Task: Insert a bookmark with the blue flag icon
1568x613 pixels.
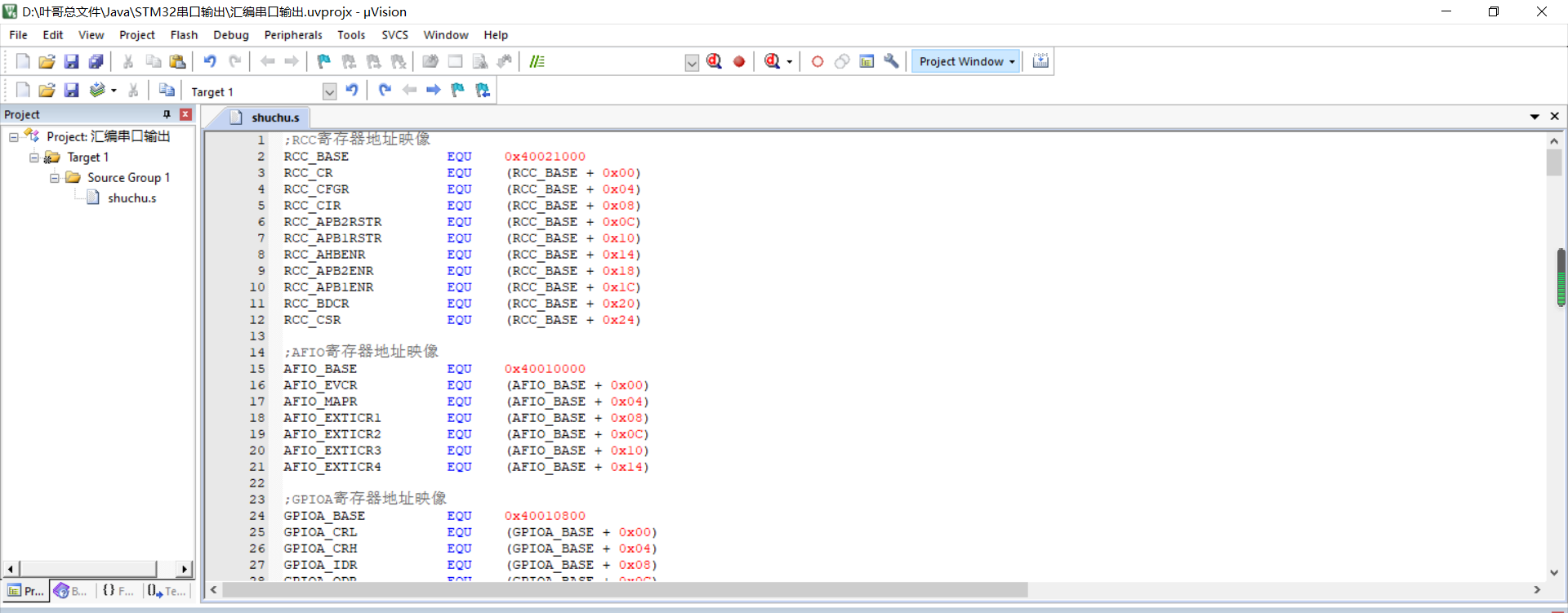Action: [323, 61]
